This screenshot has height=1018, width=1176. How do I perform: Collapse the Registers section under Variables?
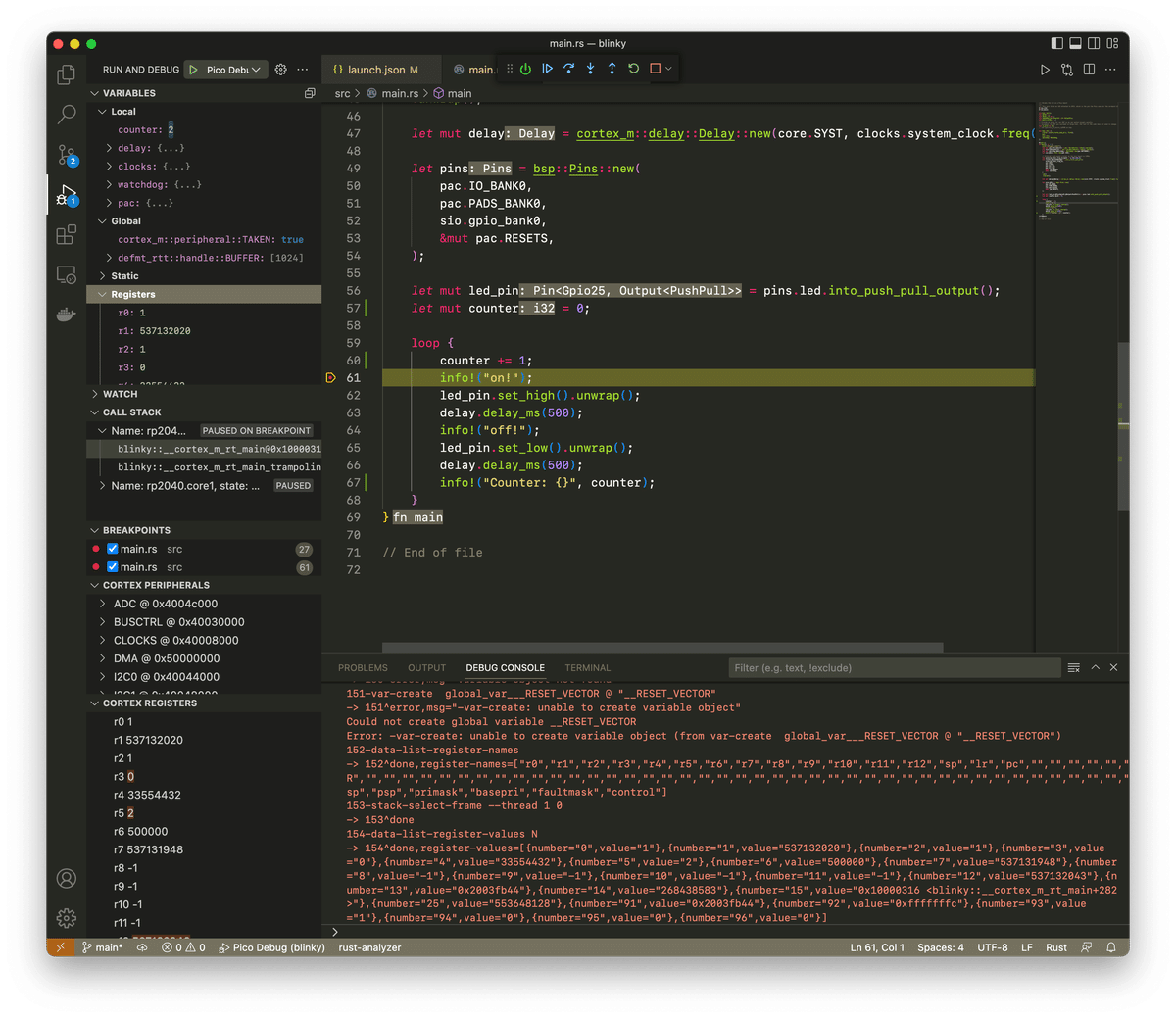103,294
